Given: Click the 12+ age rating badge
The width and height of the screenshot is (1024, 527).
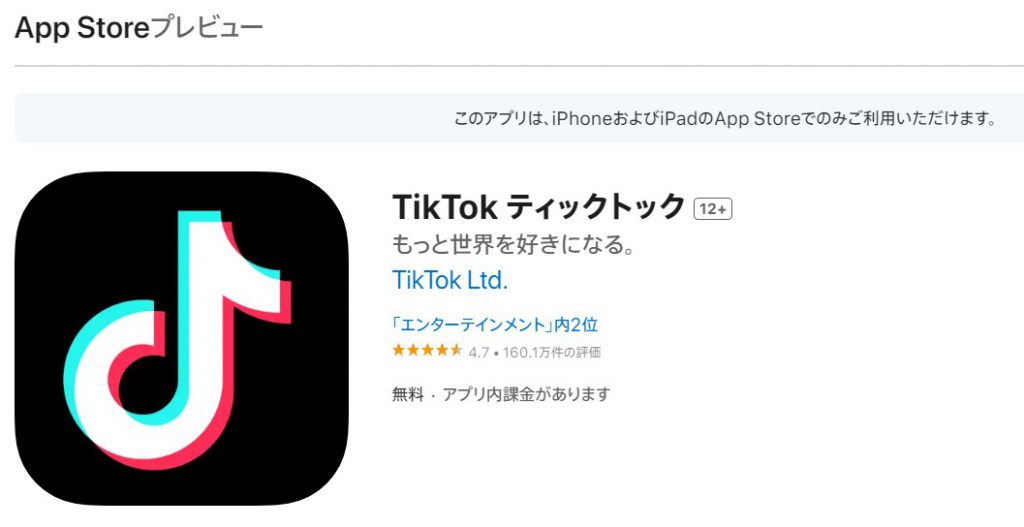Looking at the screenshot, I should pyautogui.click(x=712, y=209).
